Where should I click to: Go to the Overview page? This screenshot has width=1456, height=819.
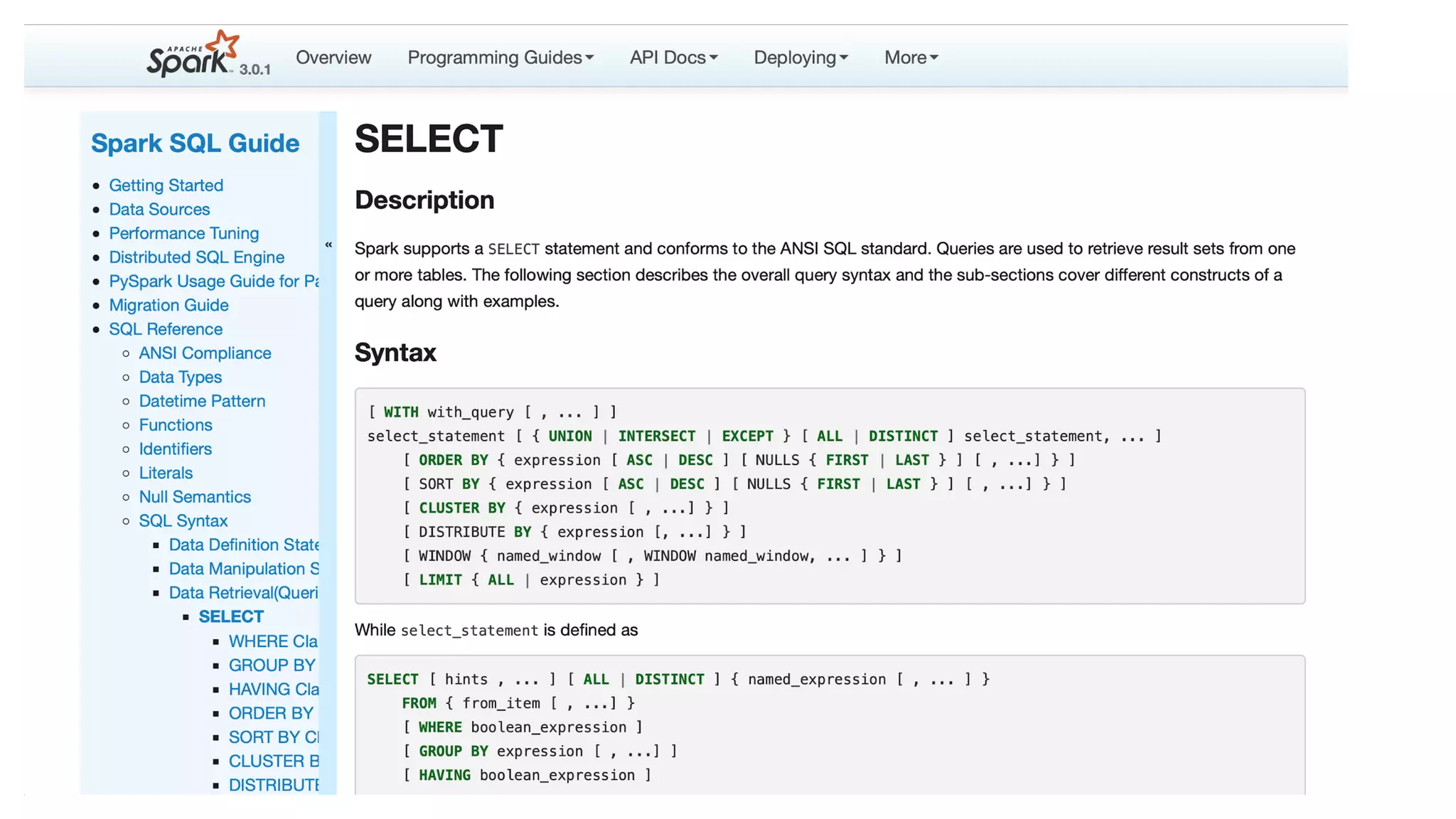(x=333, y=58)
